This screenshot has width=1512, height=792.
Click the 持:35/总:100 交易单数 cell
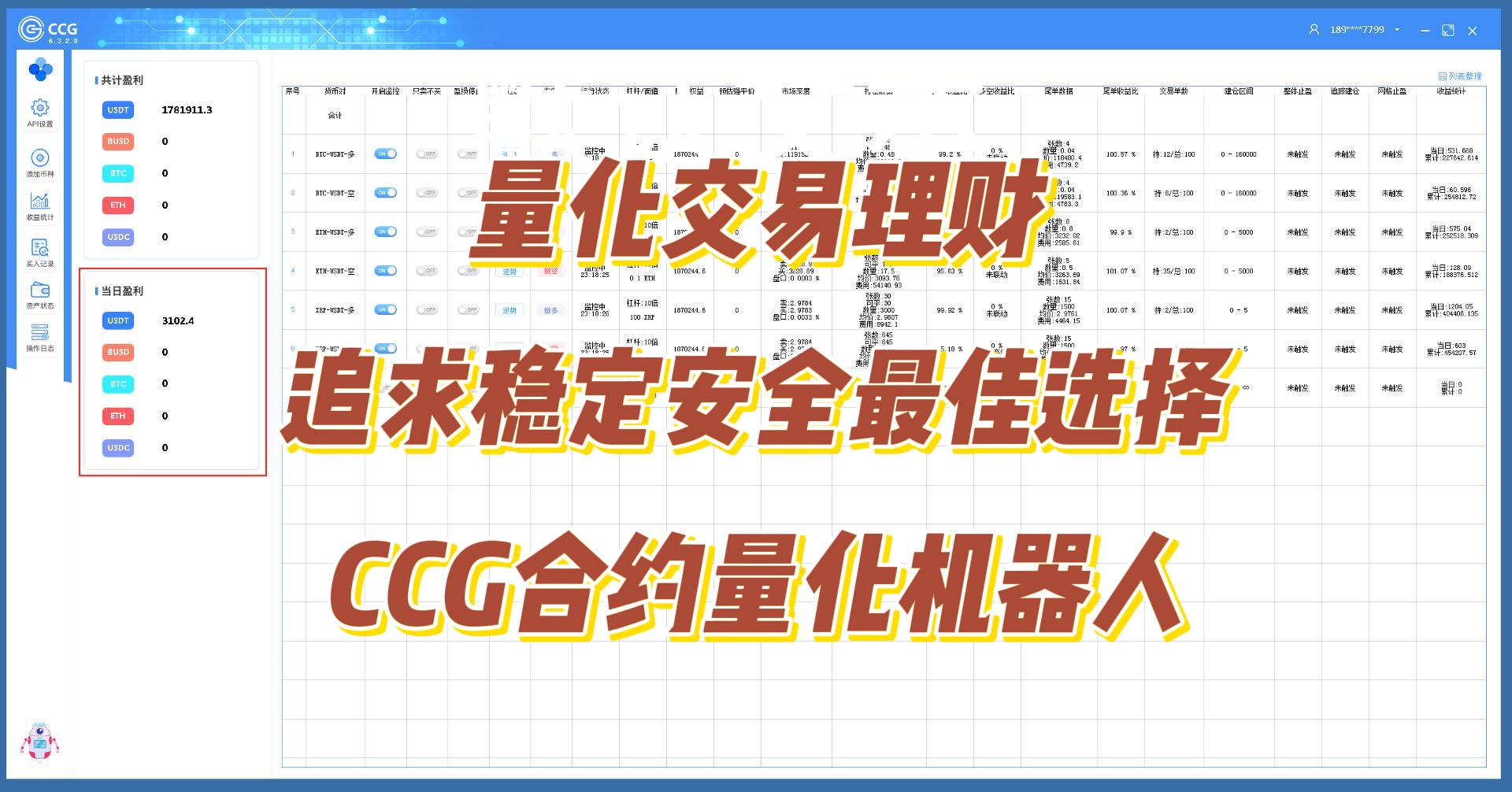[1173, 272]
